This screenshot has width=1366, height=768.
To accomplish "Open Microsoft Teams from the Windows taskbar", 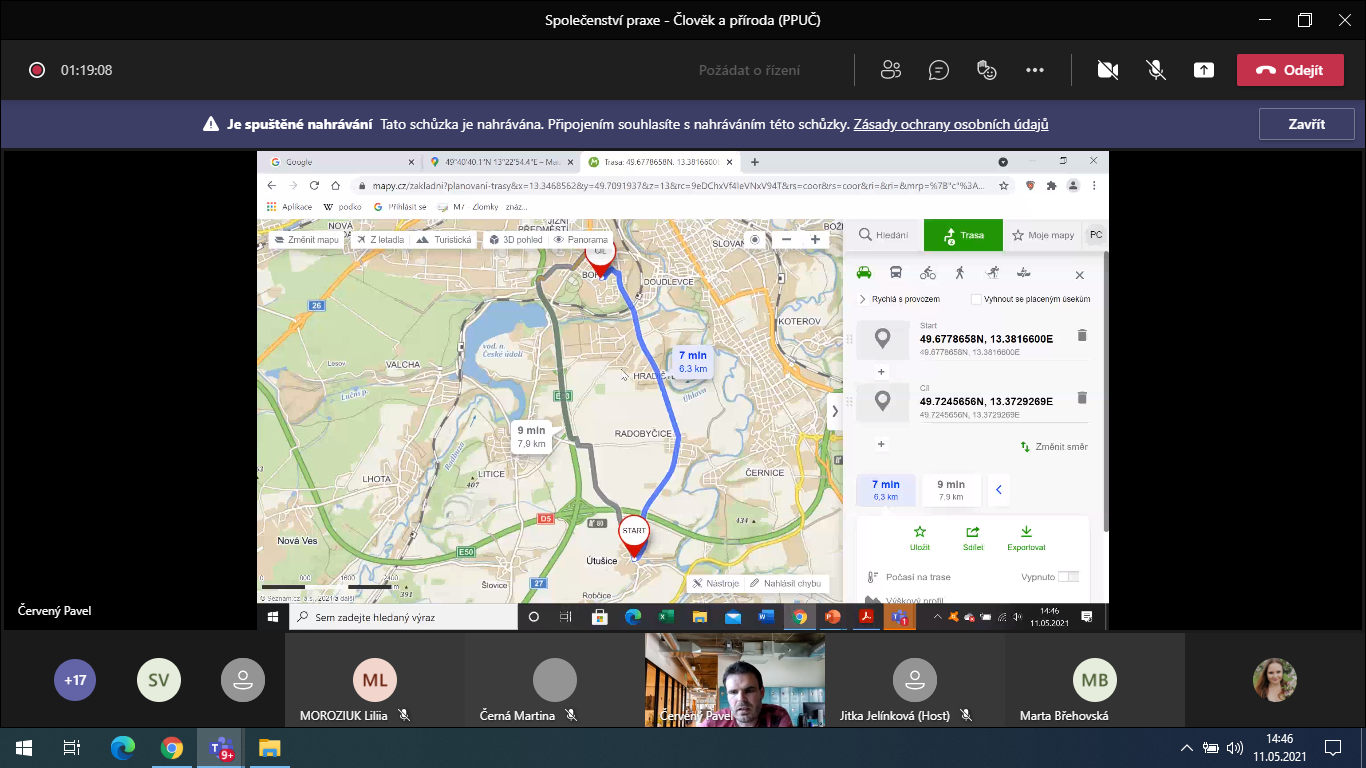I will click(x=220, y=747).
